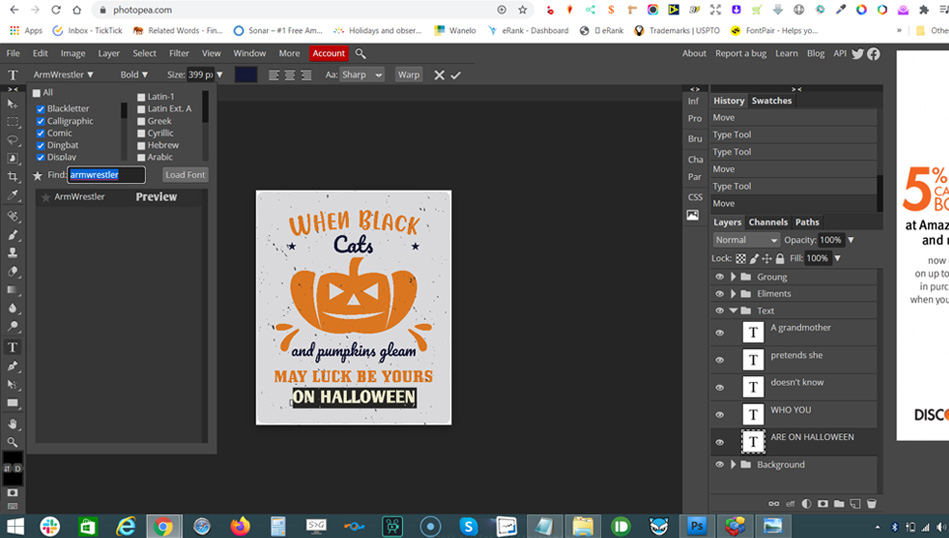The width and height of the screenshot is (949, 538).
Task: Cancel text edit with X icon
Action: click(439, 75)
